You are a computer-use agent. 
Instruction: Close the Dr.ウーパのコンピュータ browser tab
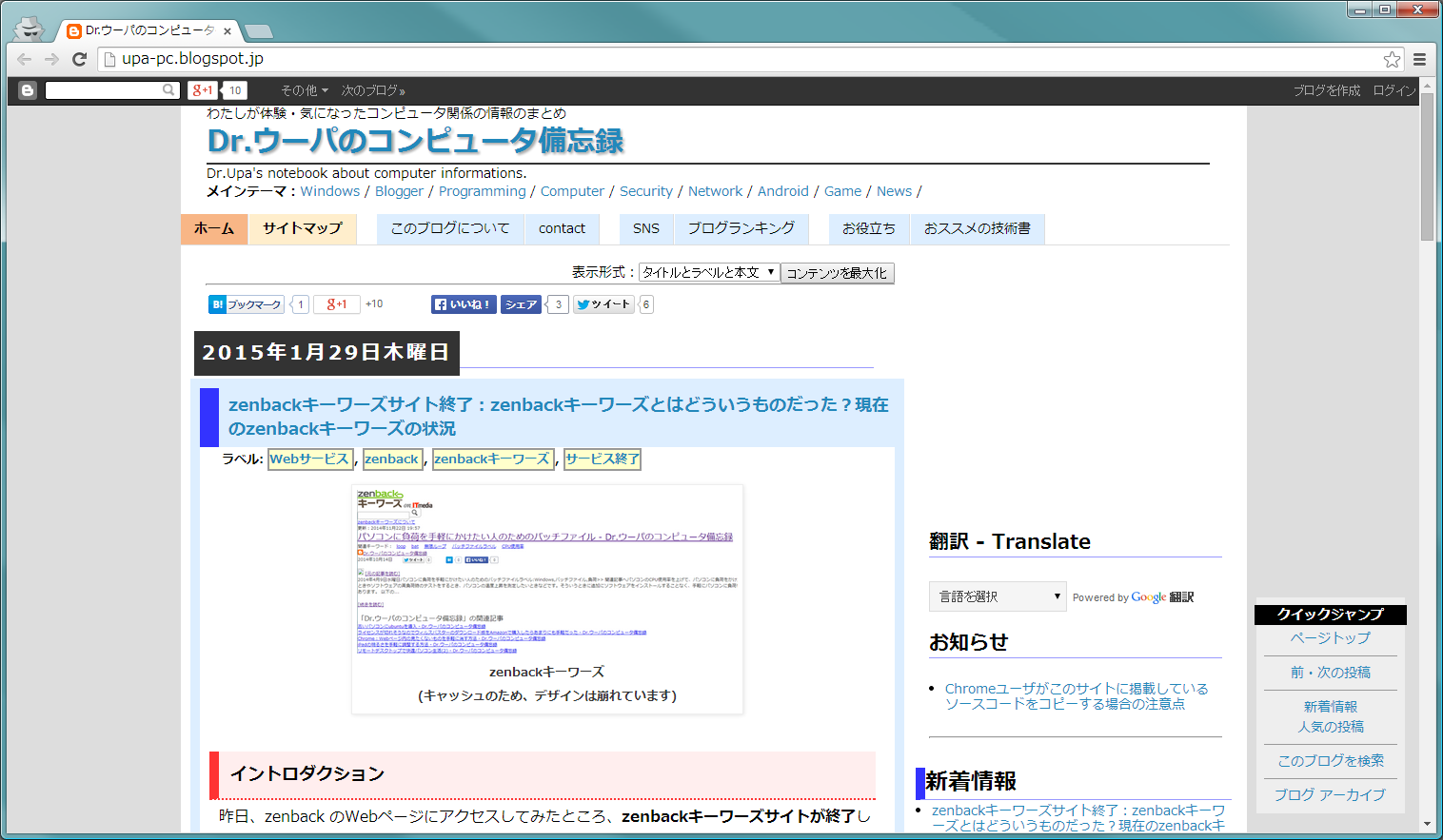(227, 31)
